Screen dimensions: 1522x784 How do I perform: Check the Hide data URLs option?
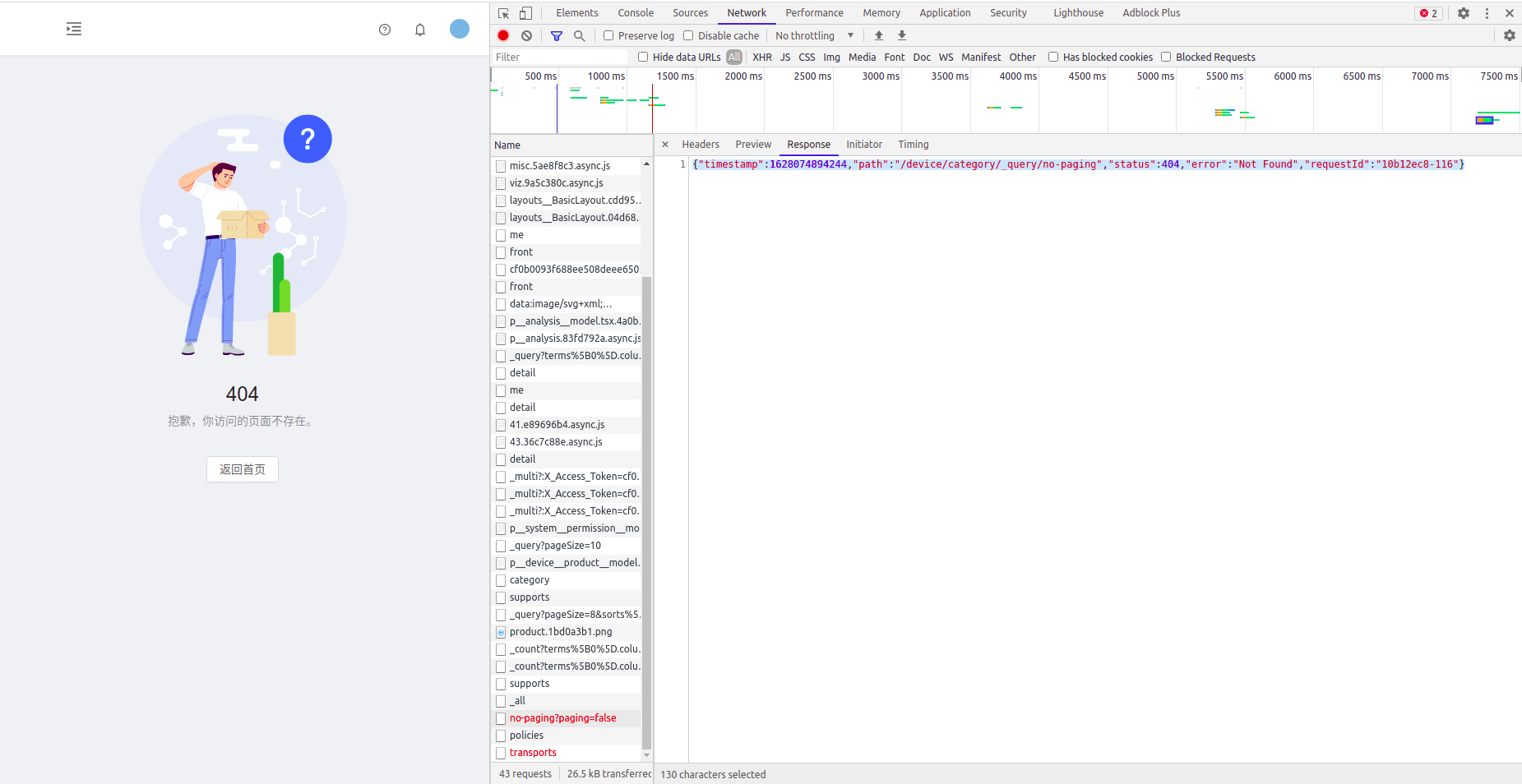point(643,57)
